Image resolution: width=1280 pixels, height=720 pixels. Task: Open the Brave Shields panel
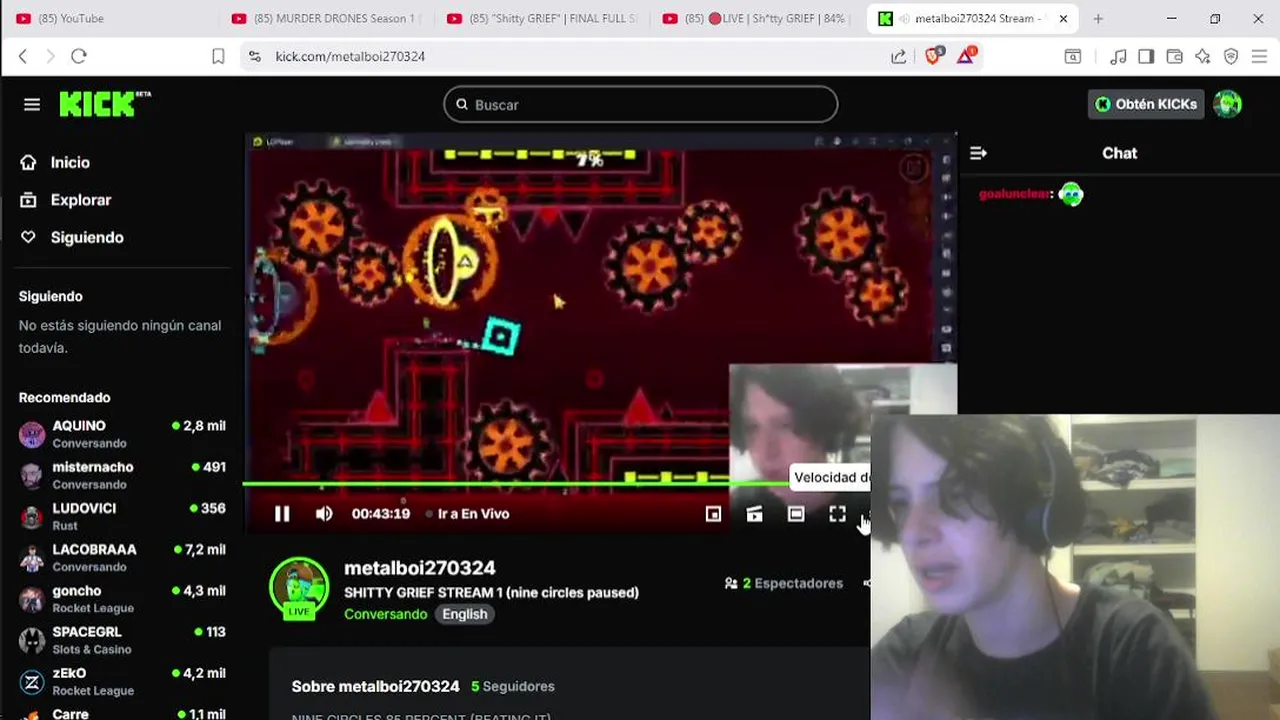(x=933, y=56)
